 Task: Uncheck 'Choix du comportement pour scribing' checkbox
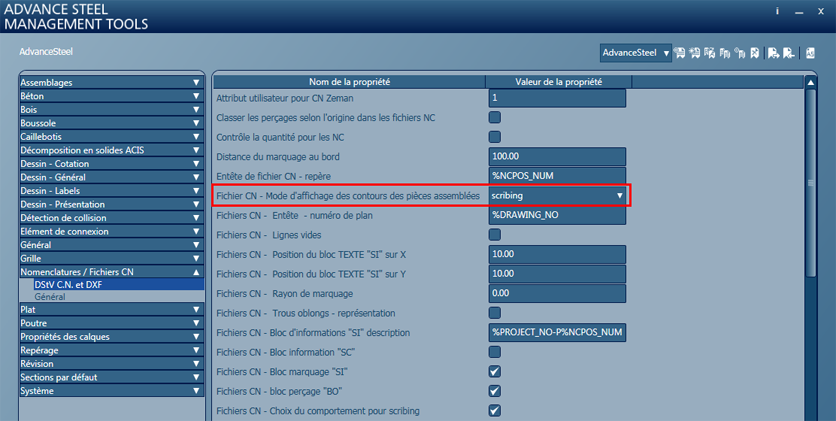point(495,410)
